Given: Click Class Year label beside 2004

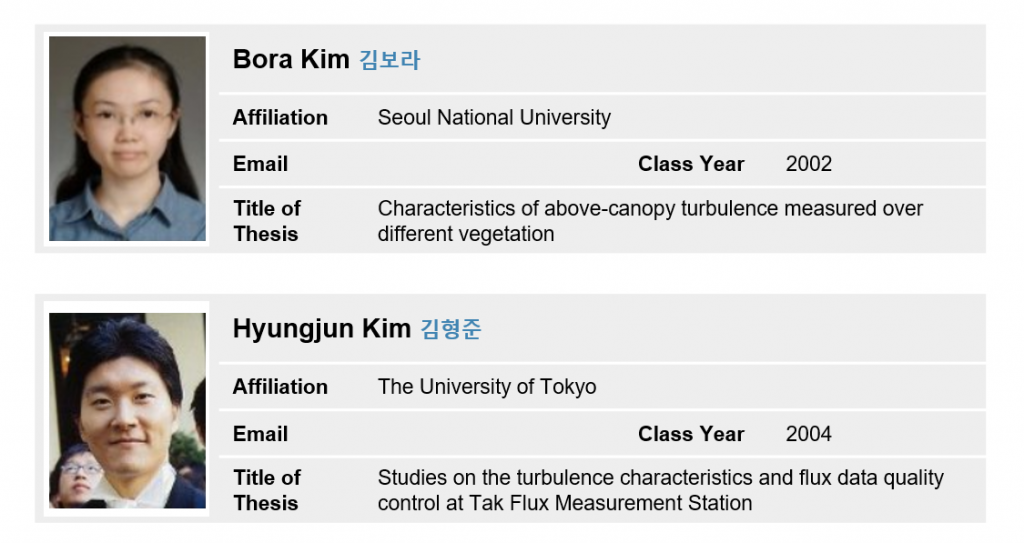Looking at the screenshot, I should click(691, 434).
